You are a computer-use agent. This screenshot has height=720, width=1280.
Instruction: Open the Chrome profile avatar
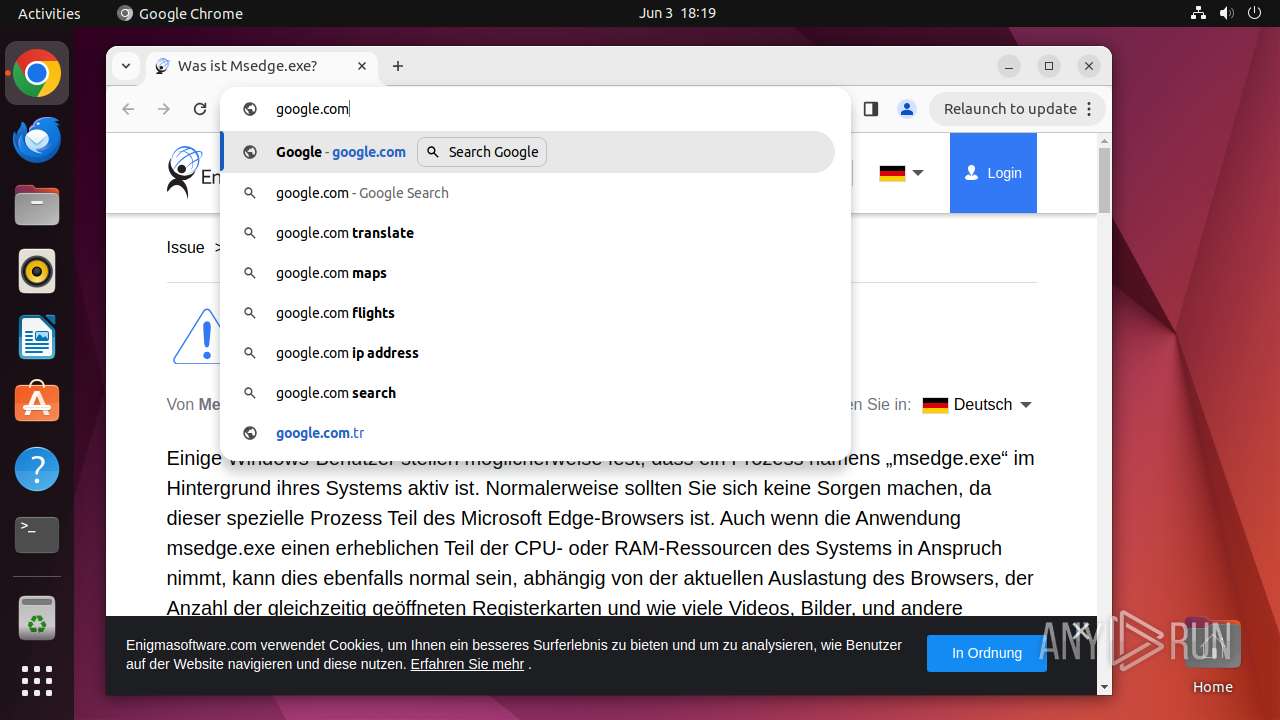point(907,109)
